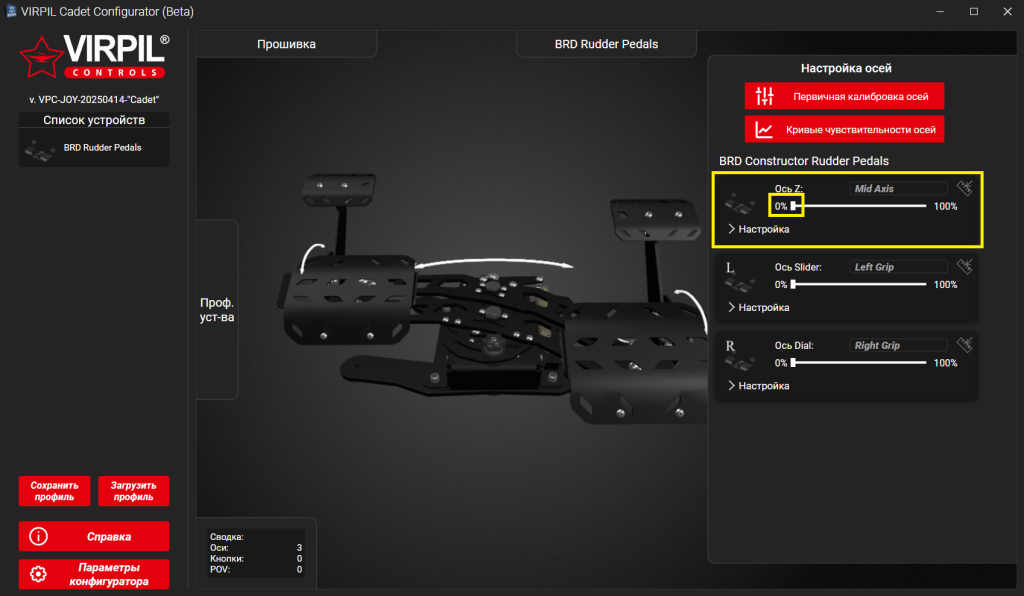Click the Сохранить профиль button
Image resolution: width=1024 pixels, height=596 pixels.
click(55, 491)
